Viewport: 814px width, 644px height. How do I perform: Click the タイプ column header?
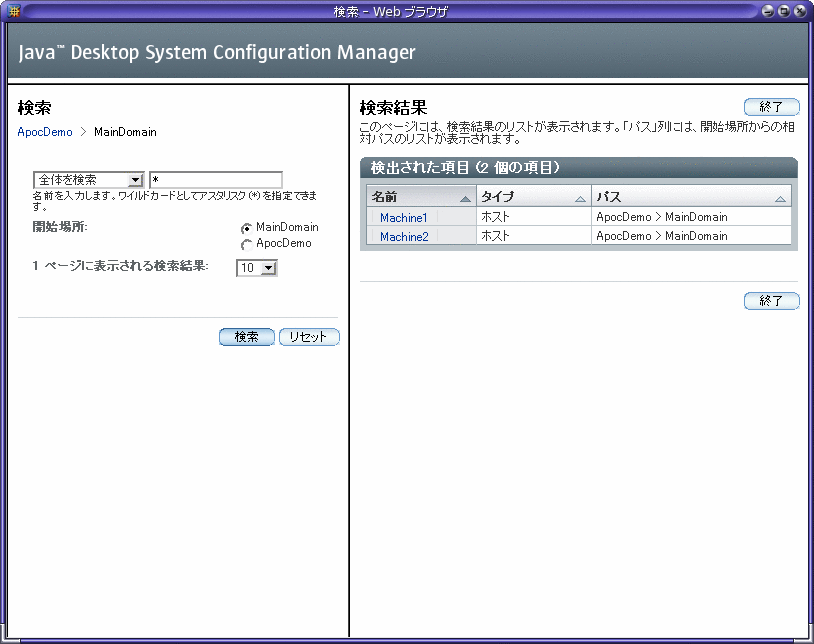[x=534, y=196]
